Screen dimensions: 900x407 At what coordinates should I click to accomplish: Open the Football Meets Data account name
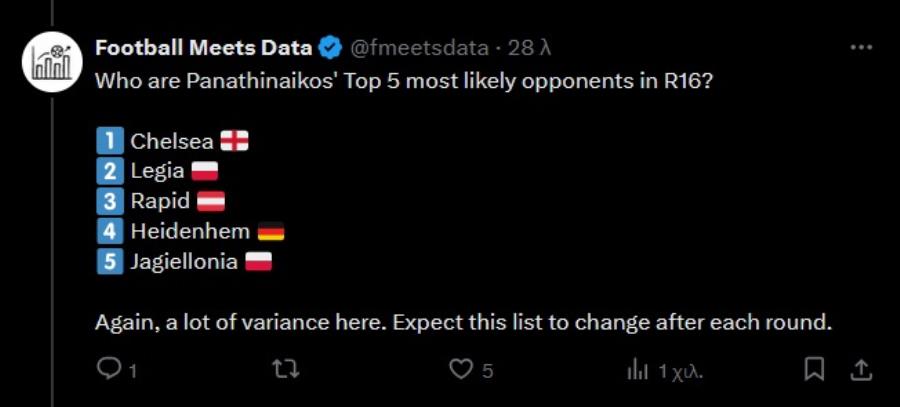point(203,48)
